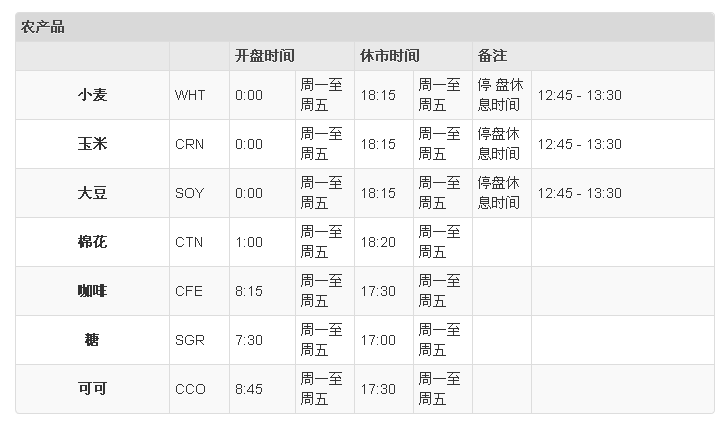Click the 休市时间 column header

[389, 56]
